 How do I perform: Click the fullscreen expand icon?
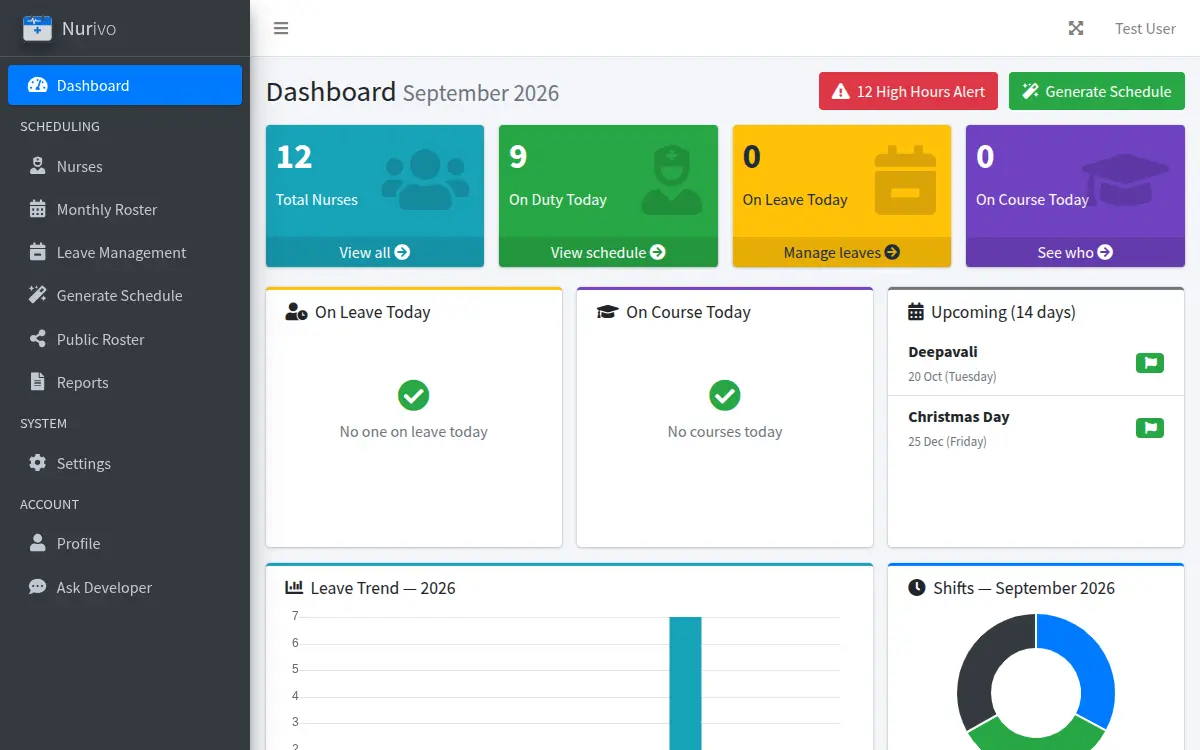(1076, 28)
